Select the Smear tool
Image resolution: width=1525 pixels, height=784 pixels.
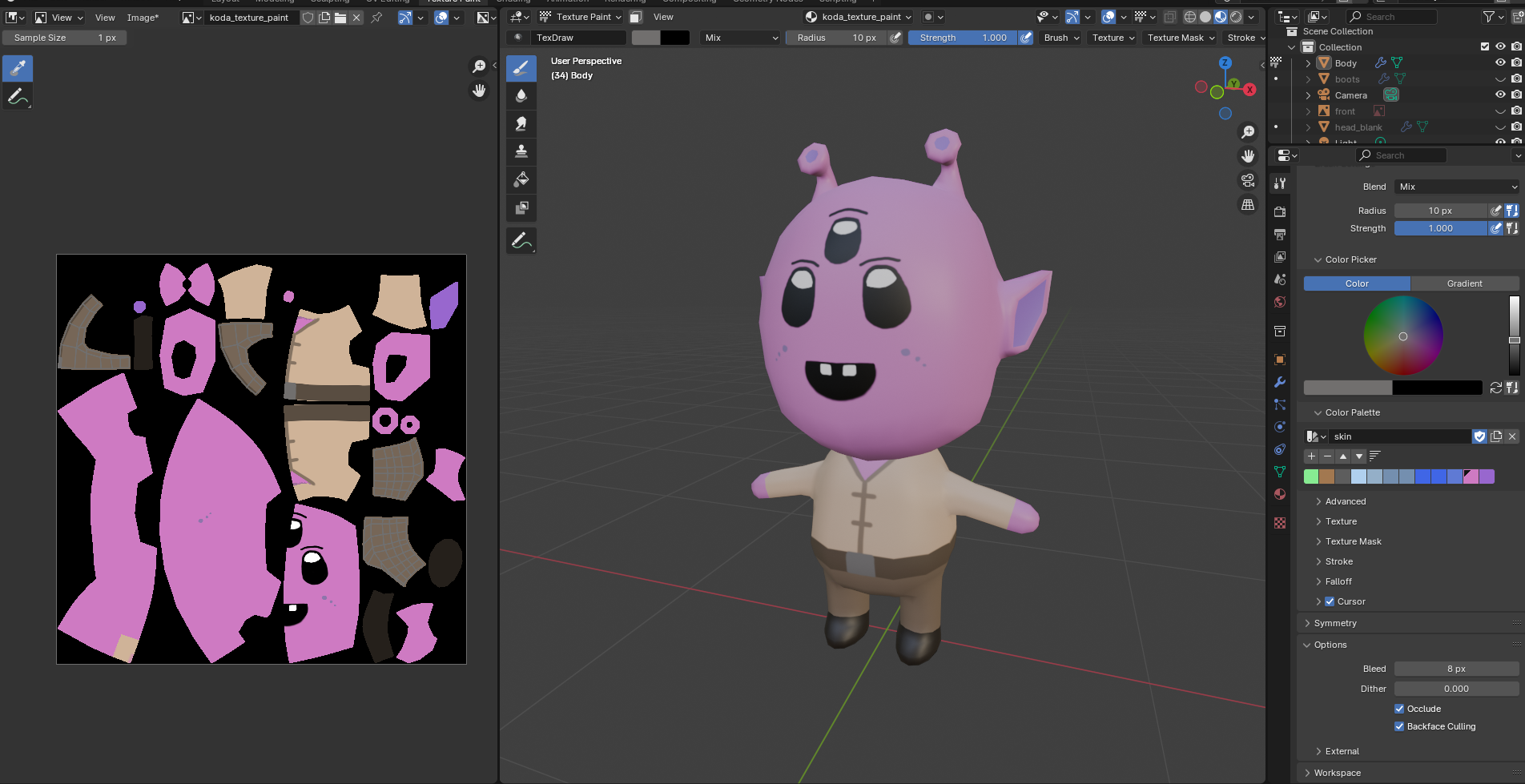coord(521,123)
